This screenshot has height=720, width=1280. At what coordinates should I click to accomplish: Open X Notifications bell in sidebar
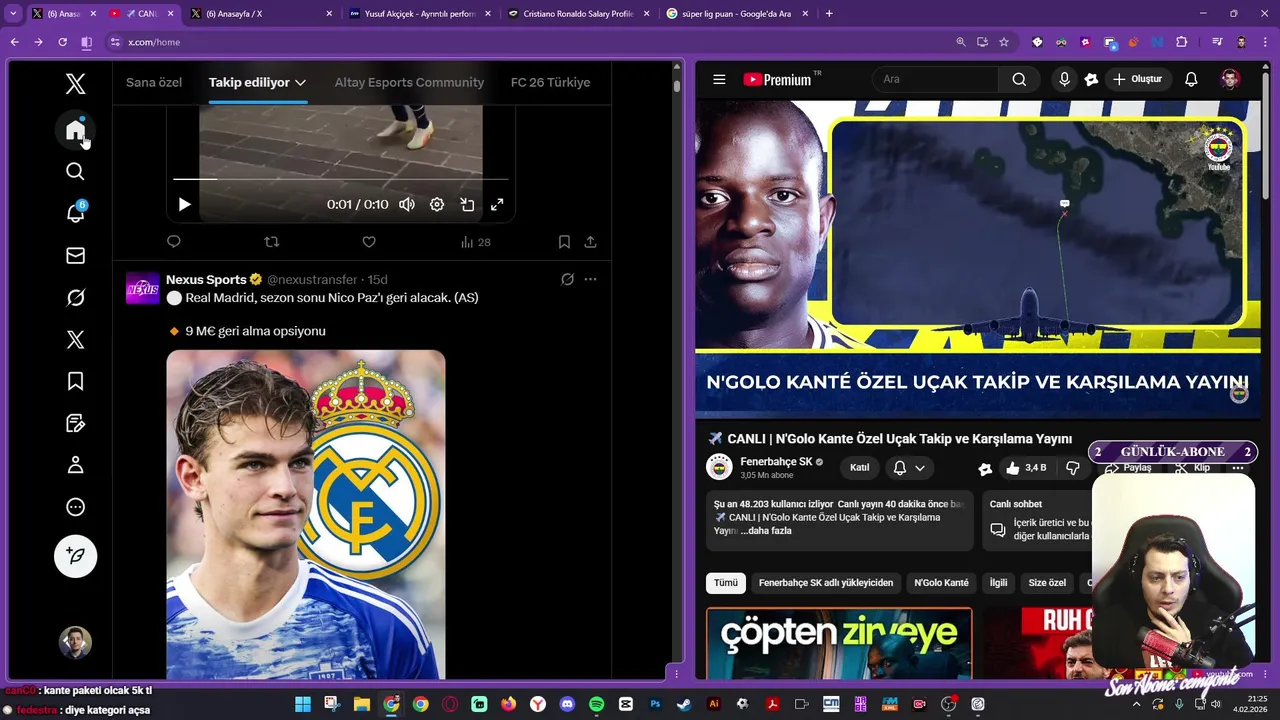click(x=75, y=213)
